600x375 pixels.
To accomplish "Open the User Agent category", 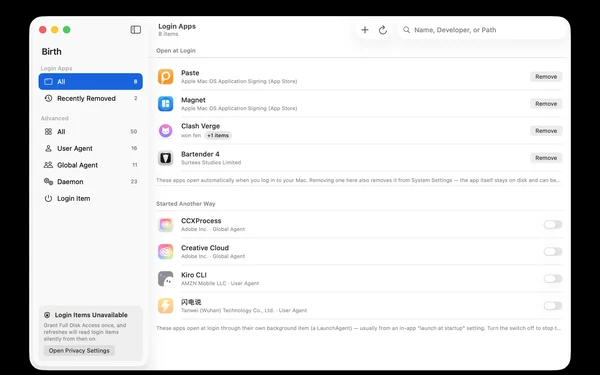I will click(x=91, y=148).
